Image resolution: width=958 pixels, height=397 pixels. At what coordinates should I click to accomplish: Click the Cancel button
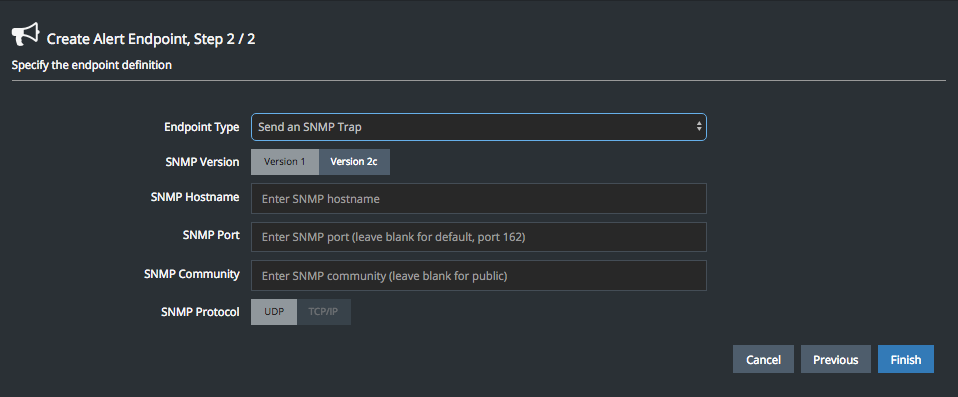pyautogui.click(x=763, y=359)
